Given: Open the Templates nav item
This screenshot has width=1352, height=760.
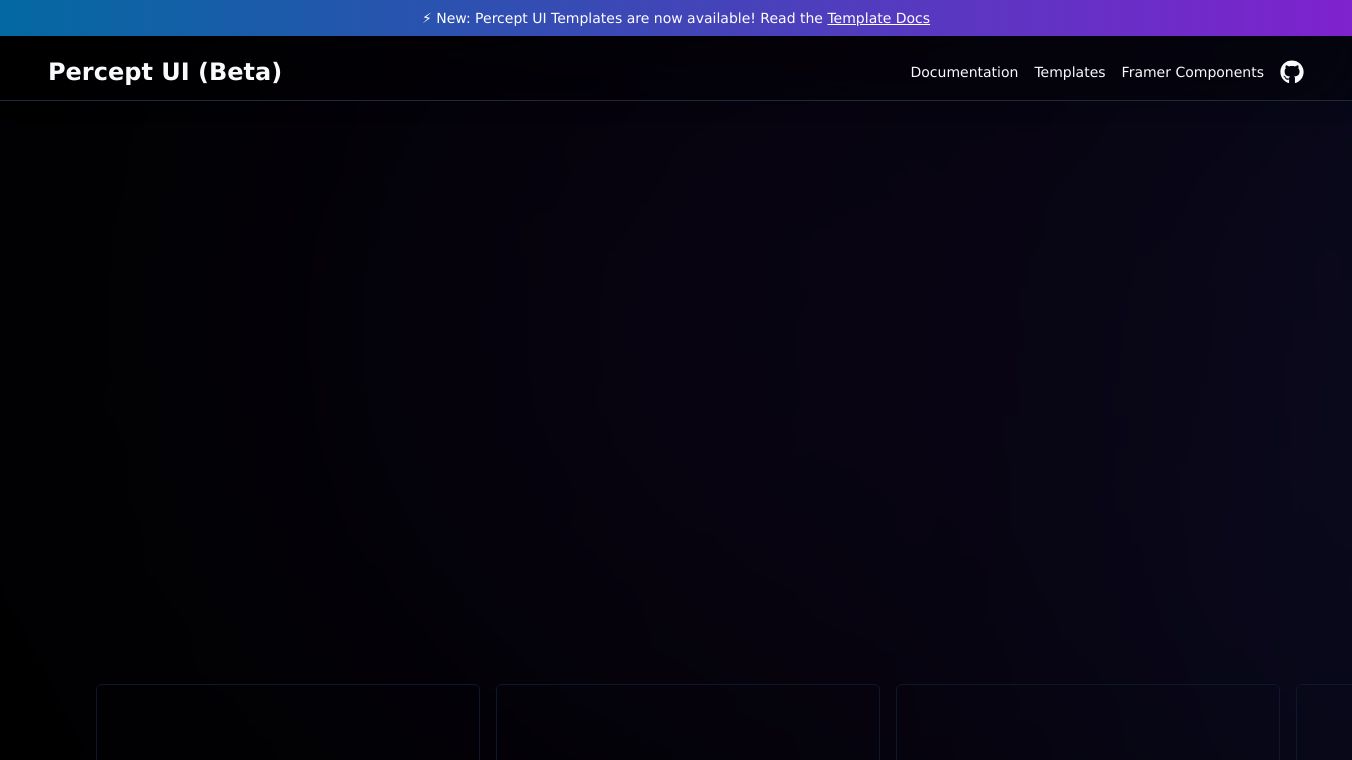Looking at the screenshot, I should pos(1069,72).
